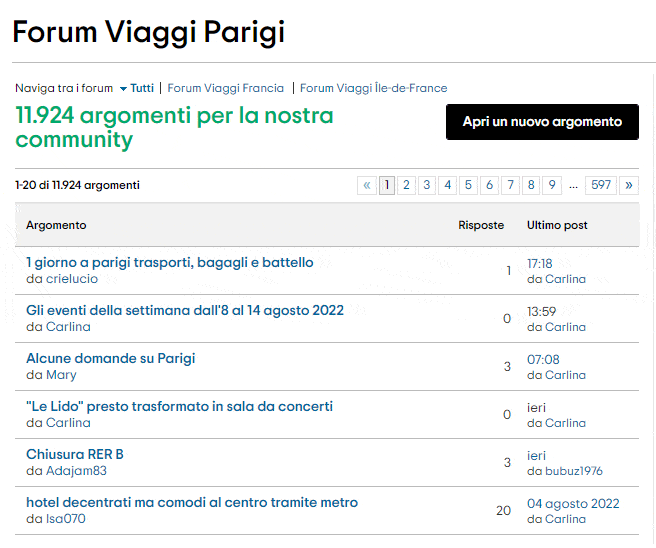
Task: Jump to page 5 in pagination
Action: (x=468, y=185)
